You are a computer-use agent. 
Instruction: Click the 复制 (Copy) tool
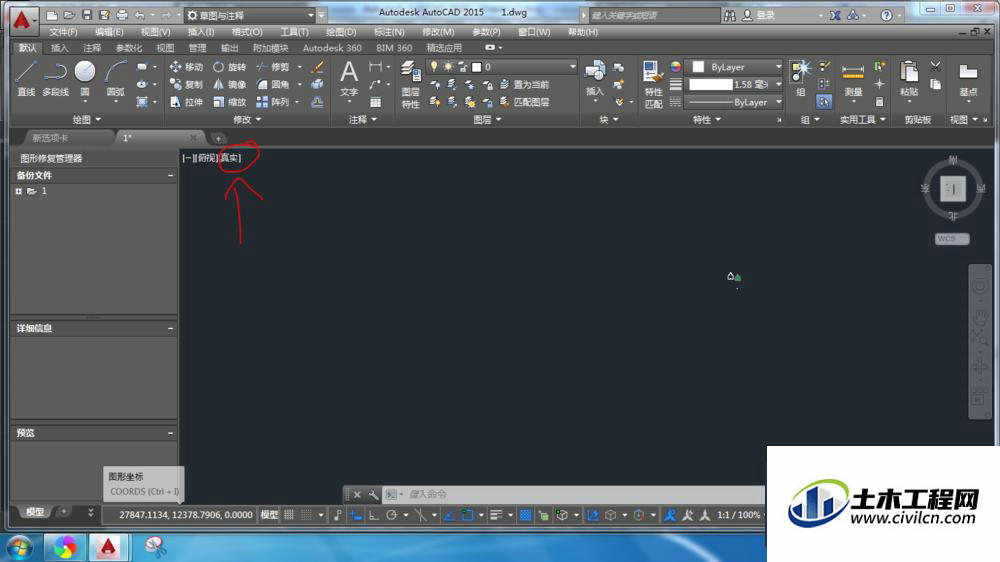click(x=186, y=84)
